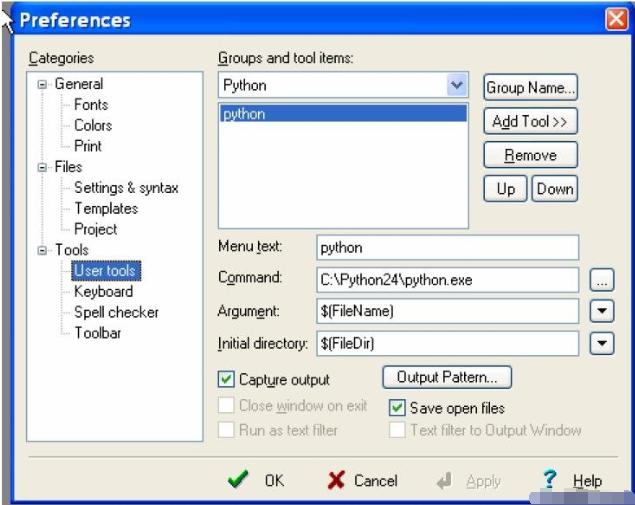Select the General tree label

[79, 84]
